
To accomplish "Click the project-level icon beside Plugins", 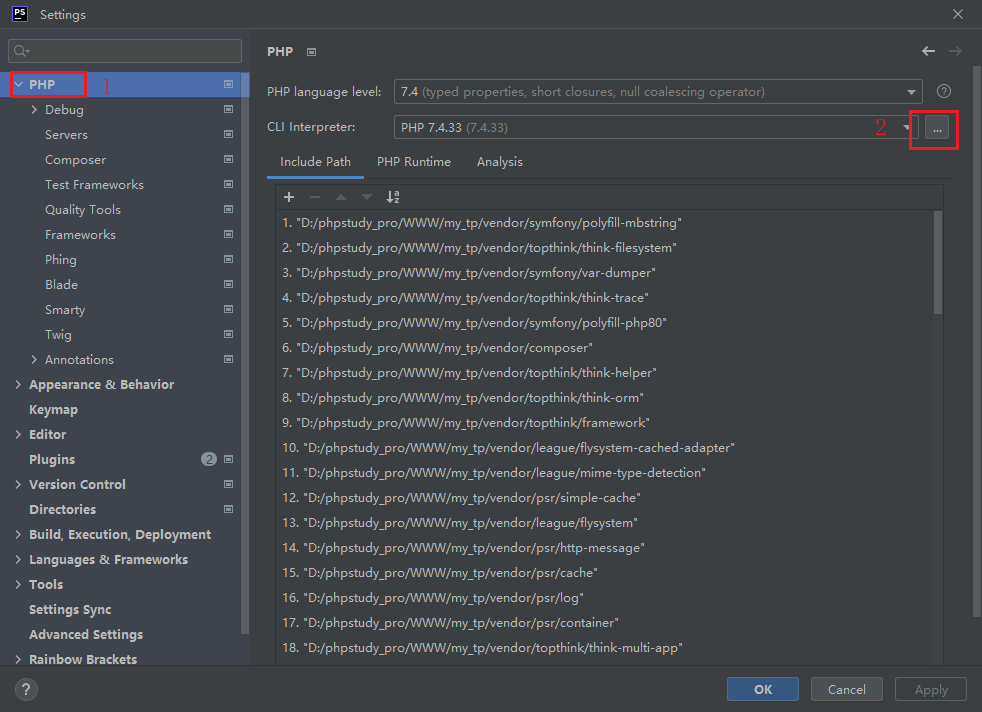I will click(228, 460).
